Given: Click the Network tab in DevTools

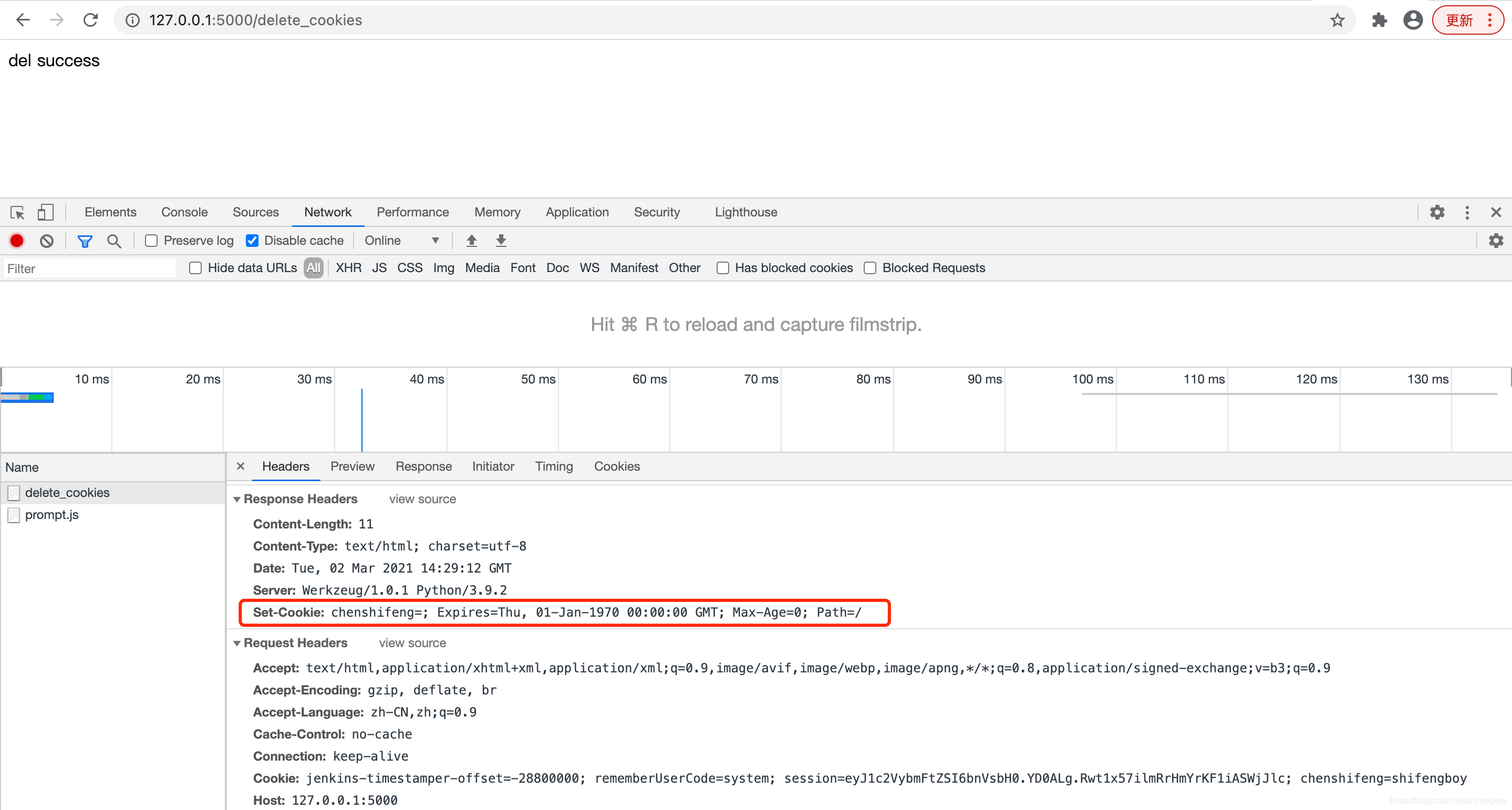Looking at the screenshot, I should 328,212.
